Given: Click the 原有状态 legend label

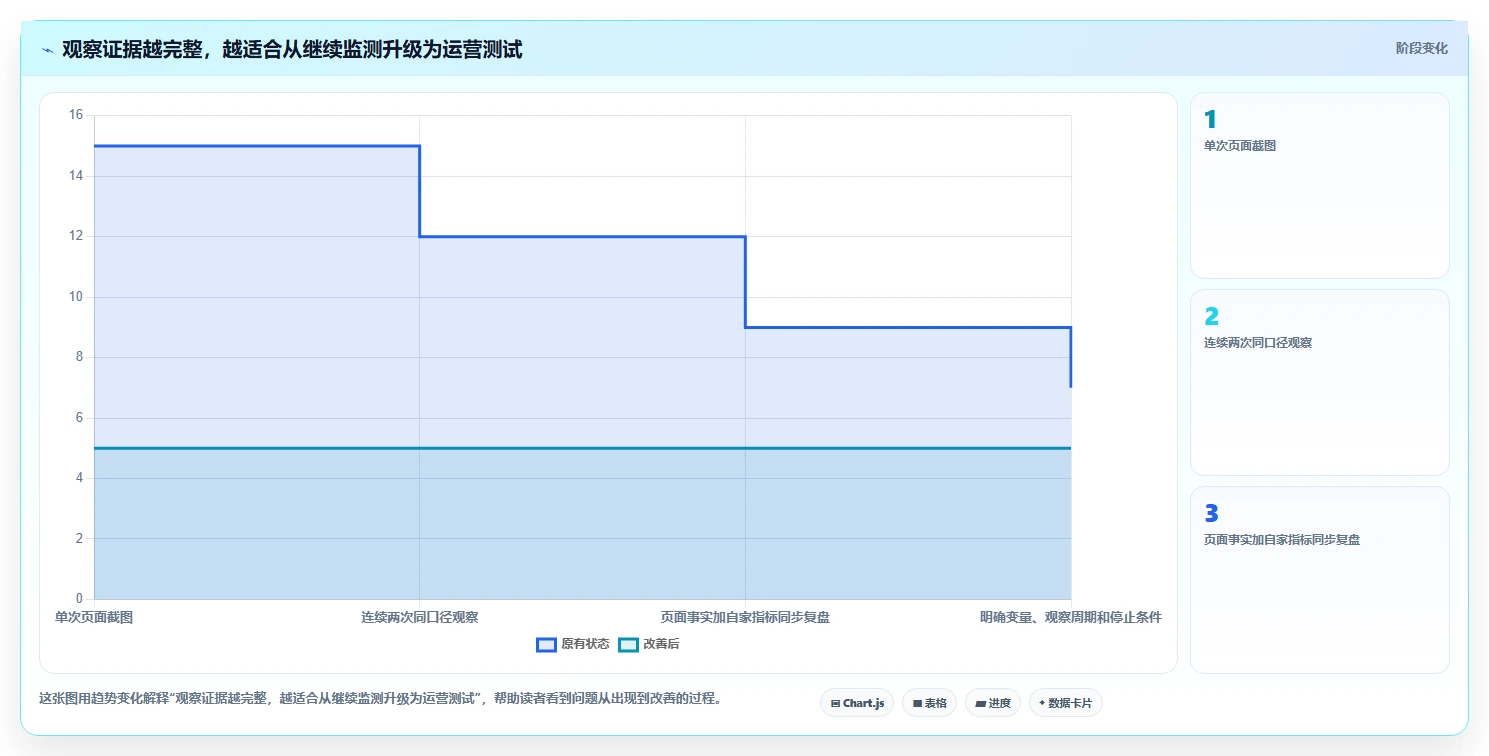Looking at the screenshot, I should [x=585, y=644].
